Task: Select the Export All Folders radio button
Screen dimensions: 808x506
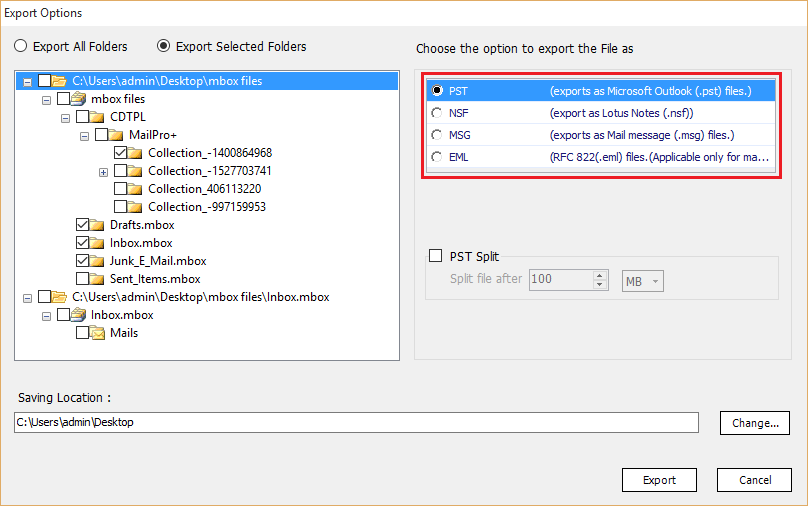Action: pyautogui.click(x=20, y=46)
